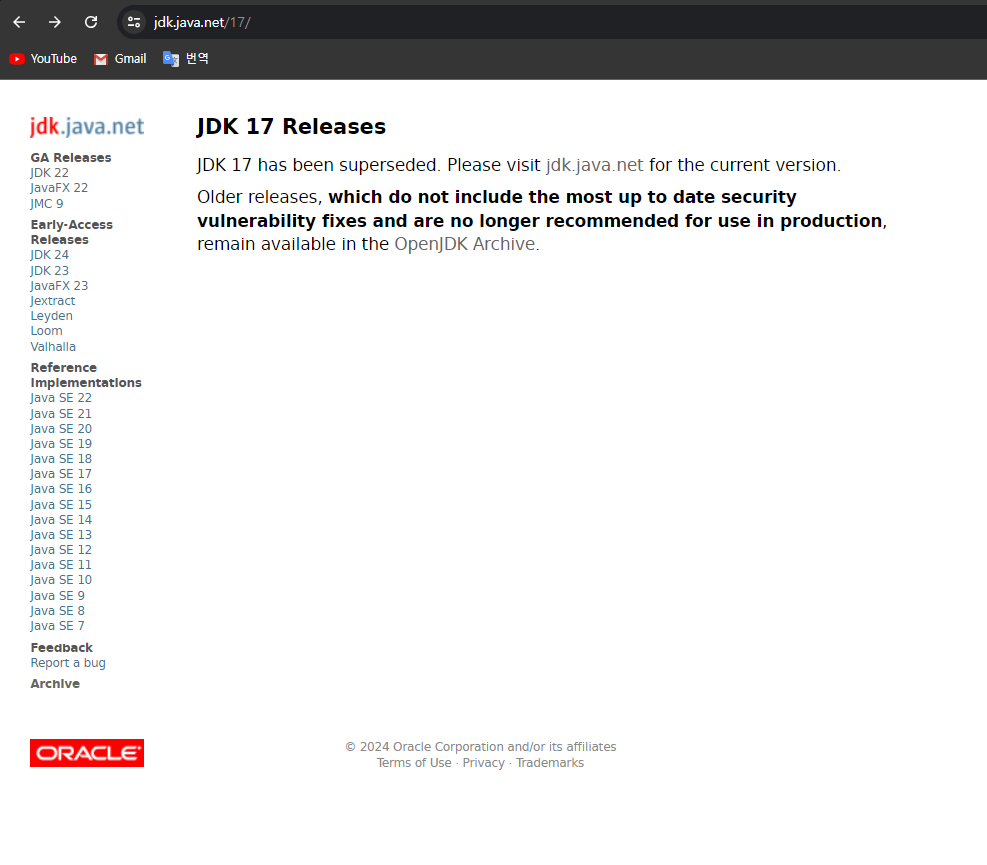Open Java SE 11 reference implementation
This screenshot has height=865, width=987.
(x=61, y=565)
